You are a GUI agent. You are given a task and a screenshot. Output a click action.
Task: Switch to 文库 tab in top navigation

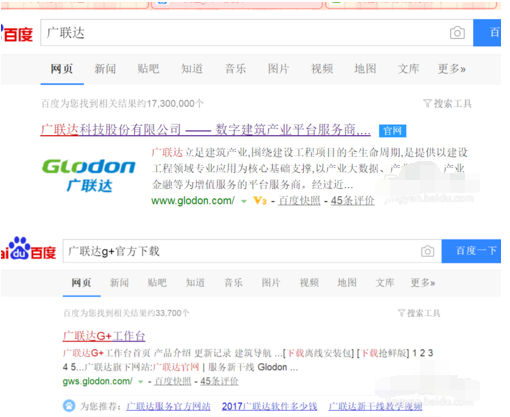click(408, 69)
